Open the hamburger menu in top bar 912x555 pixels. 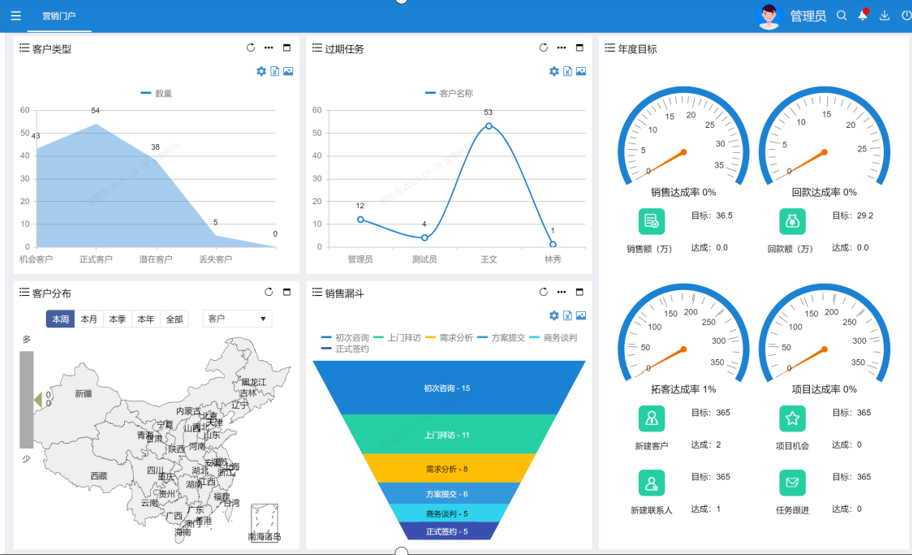[x=15, y=16]
